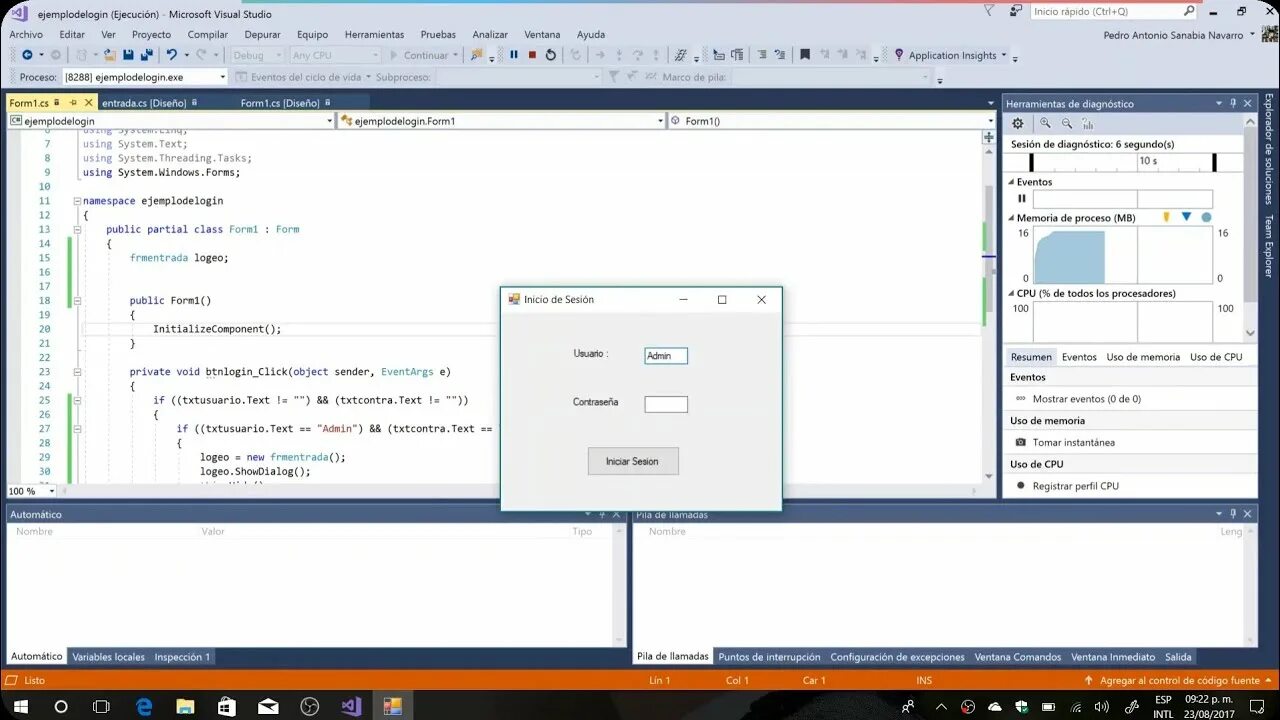The height and width of the screenshot is (720, 1280).
Task: Click the Task View taskbar icon
Action: click(x=101, y=706)
